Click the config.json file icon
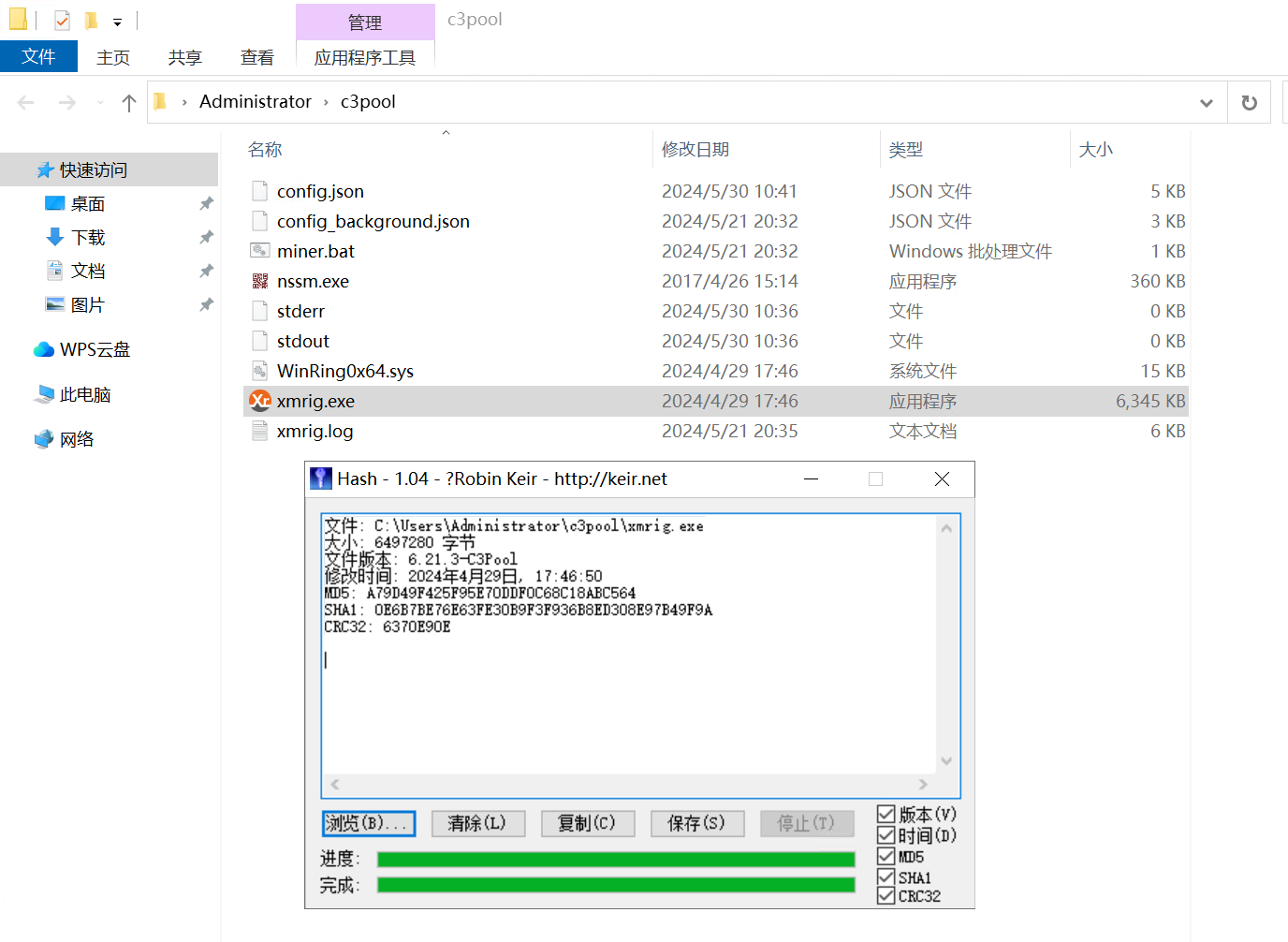 pos(260,191)
